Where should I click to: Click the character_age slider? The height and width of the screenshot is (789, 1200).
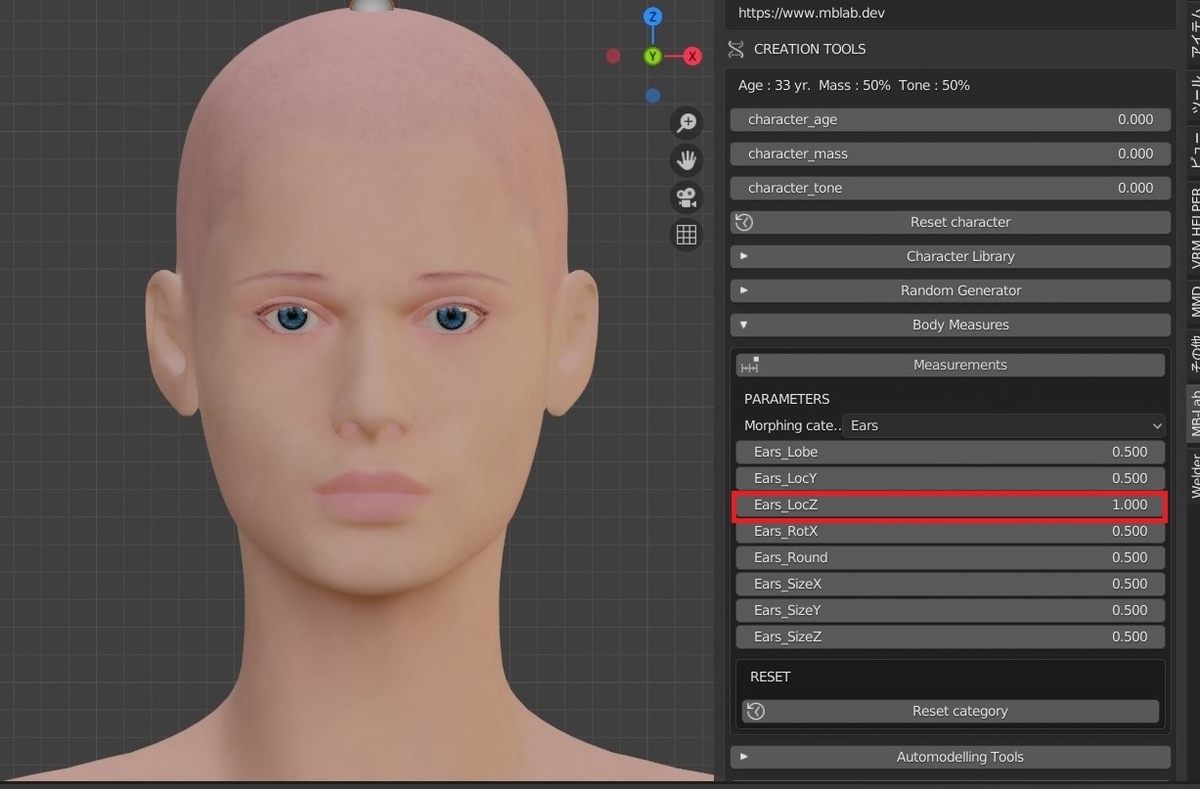pos(950,120)
